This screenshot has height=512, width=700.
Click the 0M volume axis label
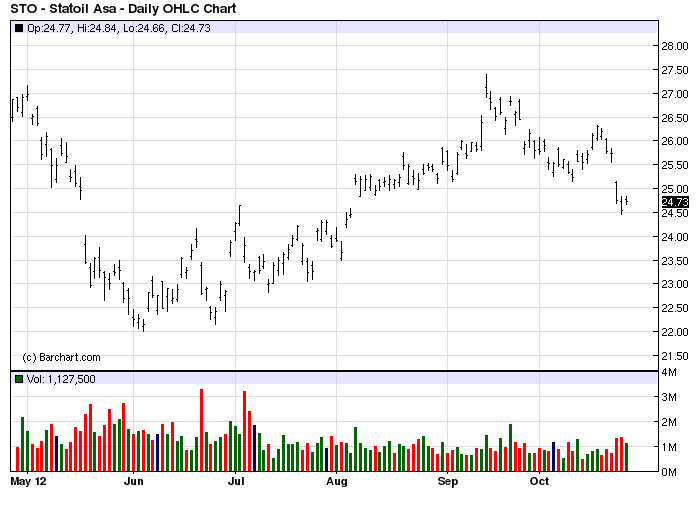(x=669, y=472)
